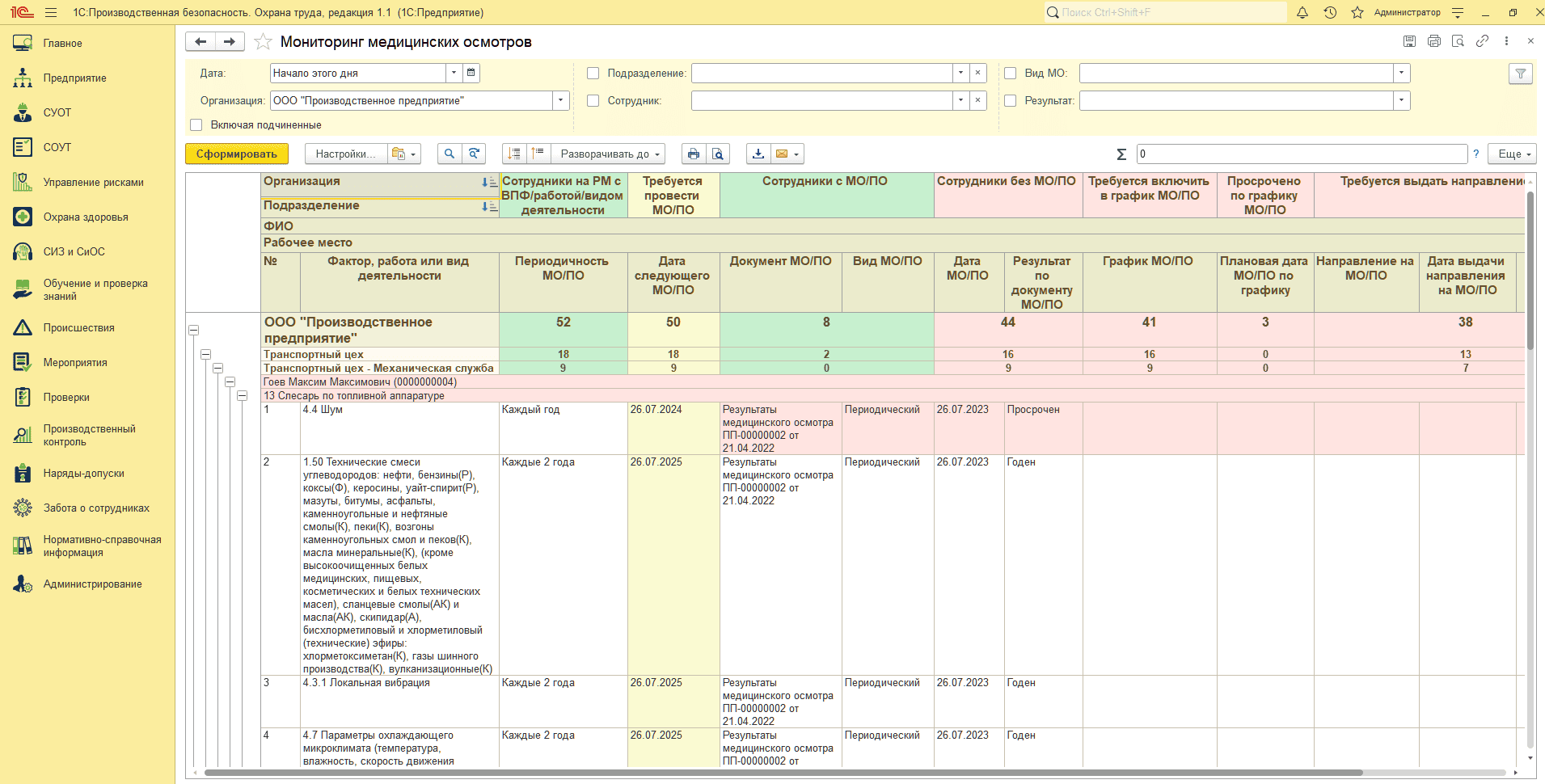Click the Сформировать button
Image resolution: width=1545 pixels, height=784 pixels.
[236, 154]
